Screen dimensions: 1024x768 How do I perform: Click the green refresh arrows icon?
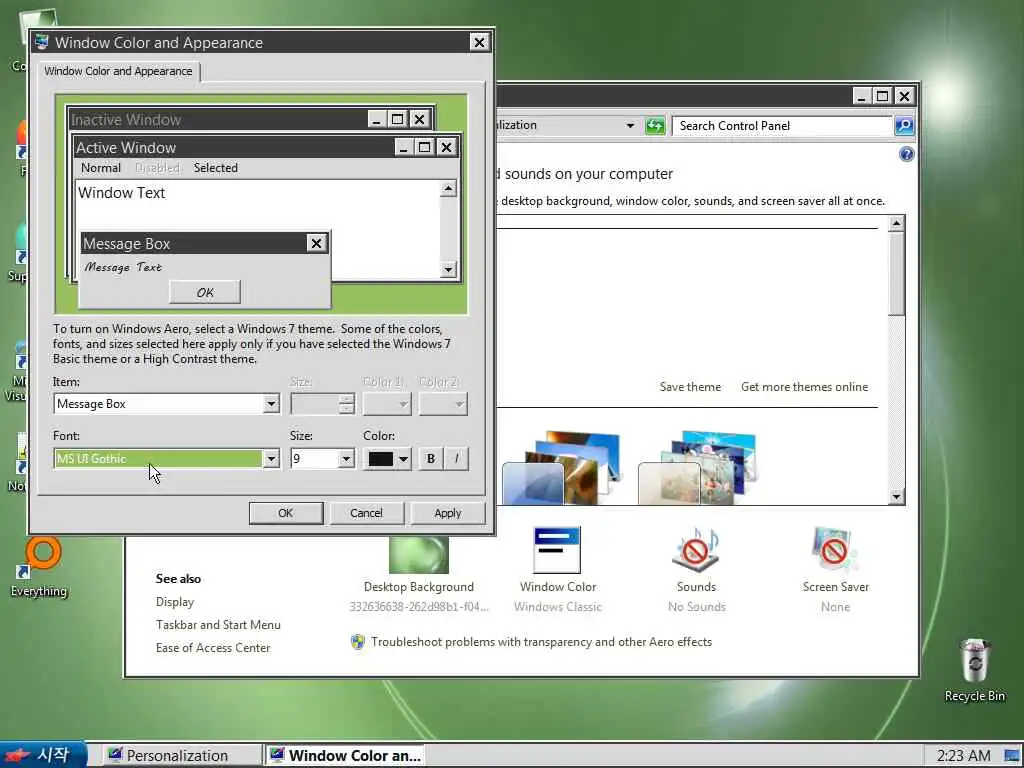654,125
